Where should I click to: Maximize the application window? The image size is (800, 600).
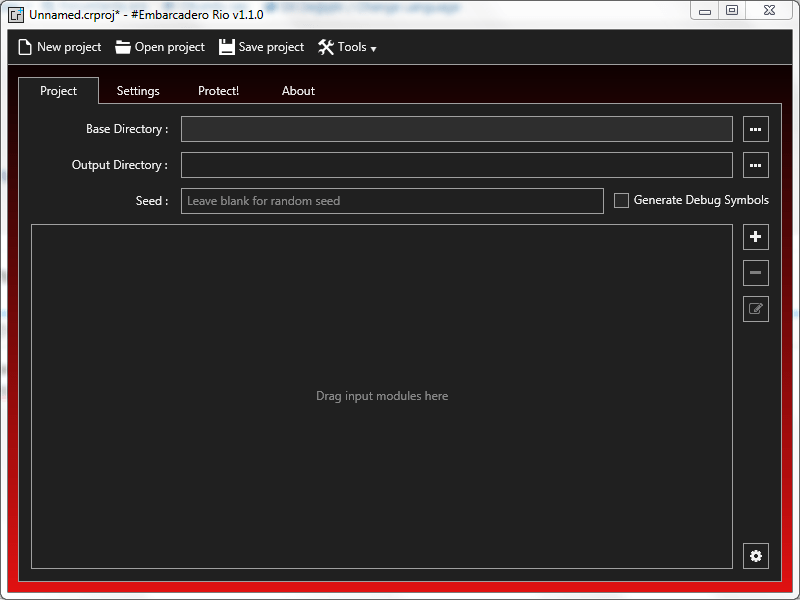(x=732, y=11)
